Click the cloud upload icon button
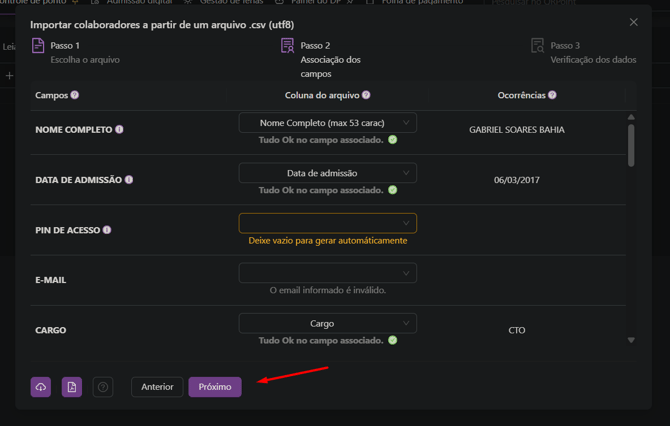The image size is (670, 426). (x=41, y=387)
